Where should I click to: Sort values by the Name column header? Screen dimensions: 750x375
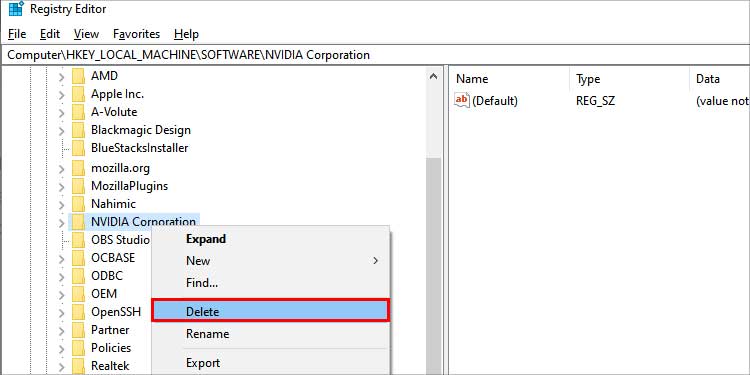click(x=509, y=79)
